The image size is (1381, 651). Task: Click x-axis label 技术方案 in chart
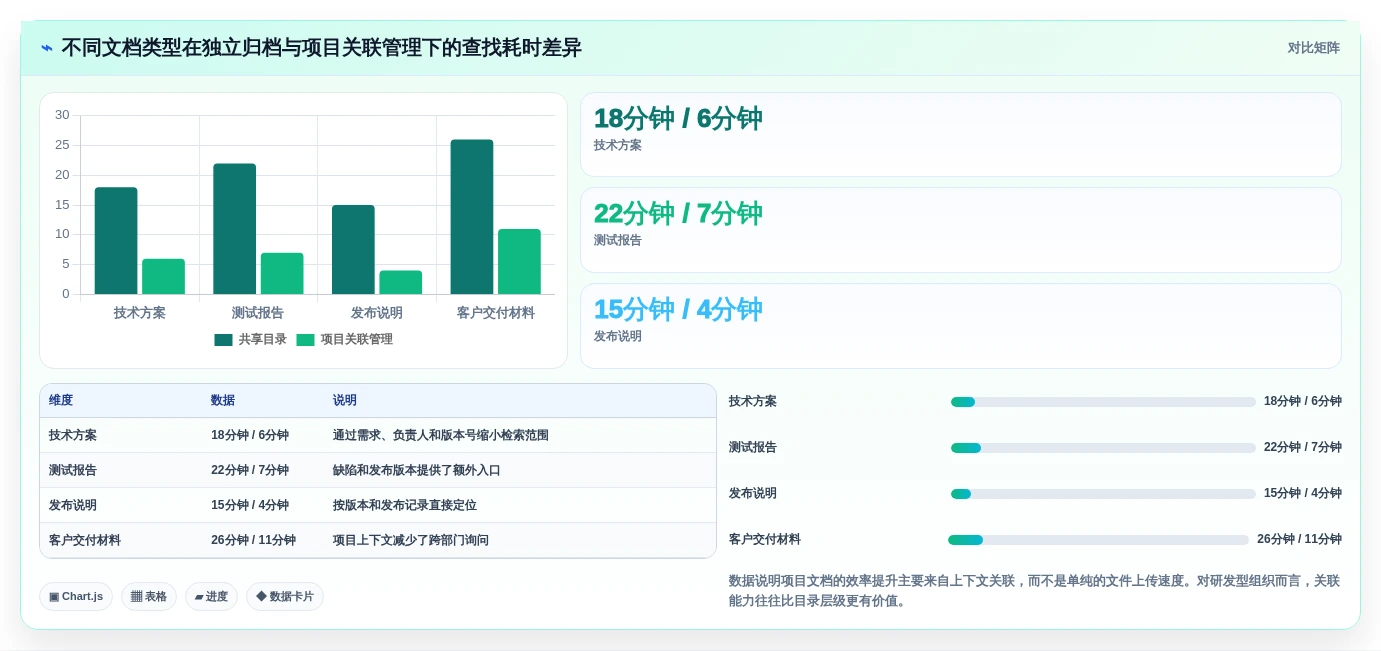click(x=140, y=313)
